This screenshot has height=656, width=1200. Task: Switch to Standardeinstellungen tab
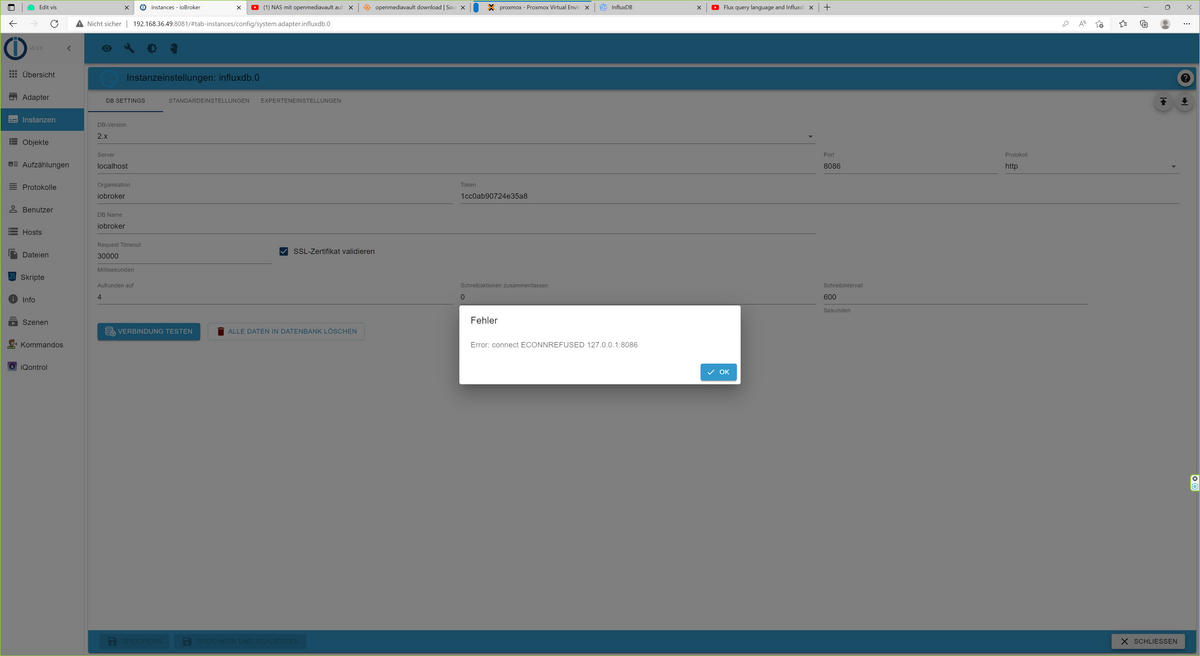(209, 101)
